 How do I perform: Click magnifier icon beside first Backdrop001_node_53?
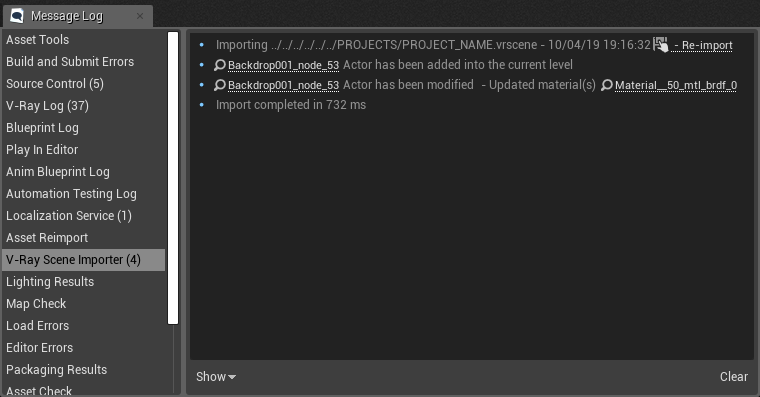pyautogui.click(x=220, y=64)
